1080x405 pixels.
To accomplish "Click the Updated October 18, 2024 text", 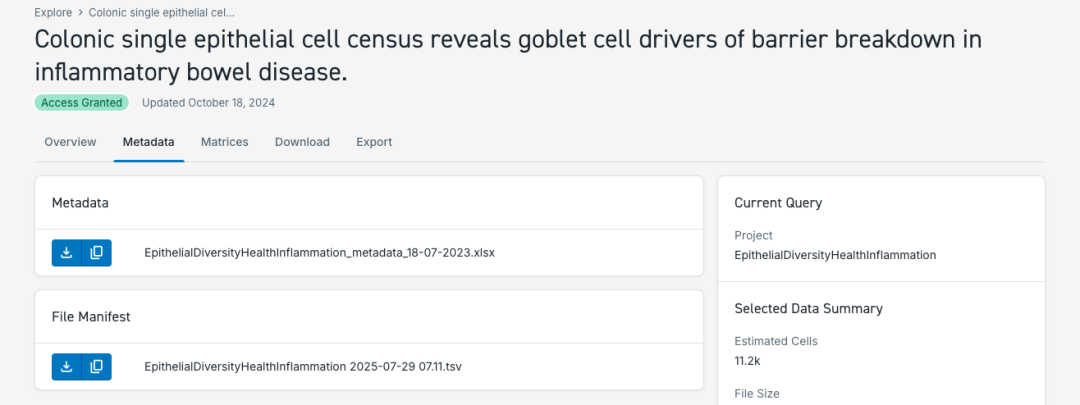I will tap(209, 103).
